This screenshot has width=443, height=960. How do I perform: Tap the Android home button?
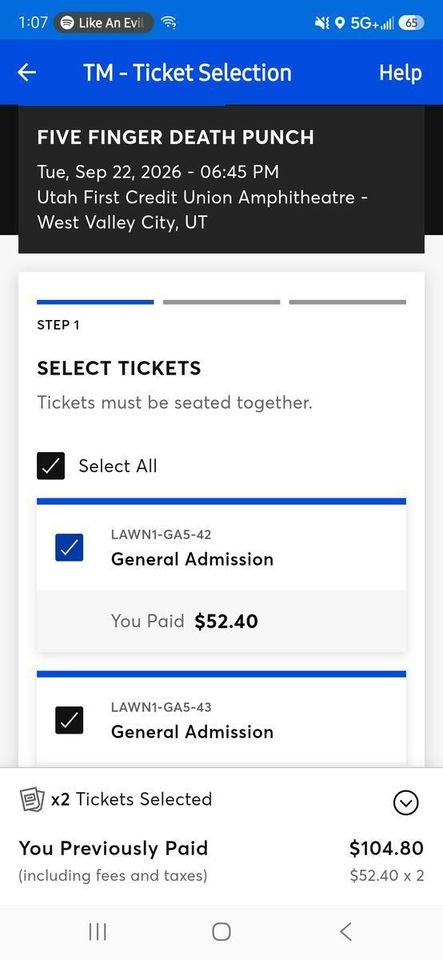(222, 932)
